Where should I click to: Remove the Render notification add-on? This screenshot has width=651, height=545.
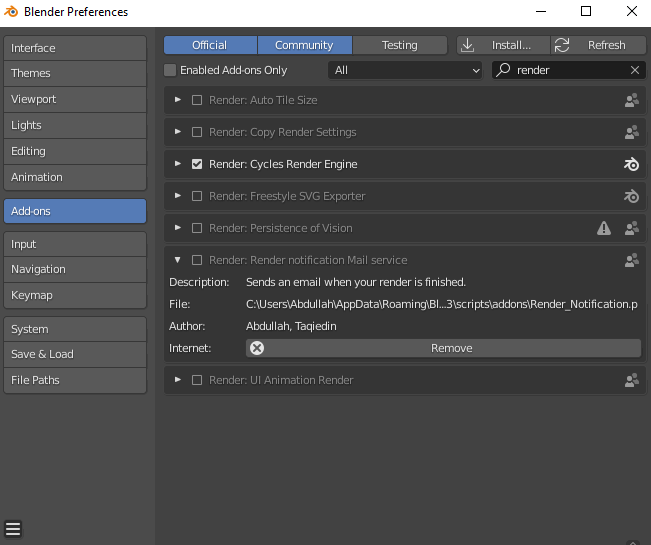pyautogui.click(x=443, y=348)
